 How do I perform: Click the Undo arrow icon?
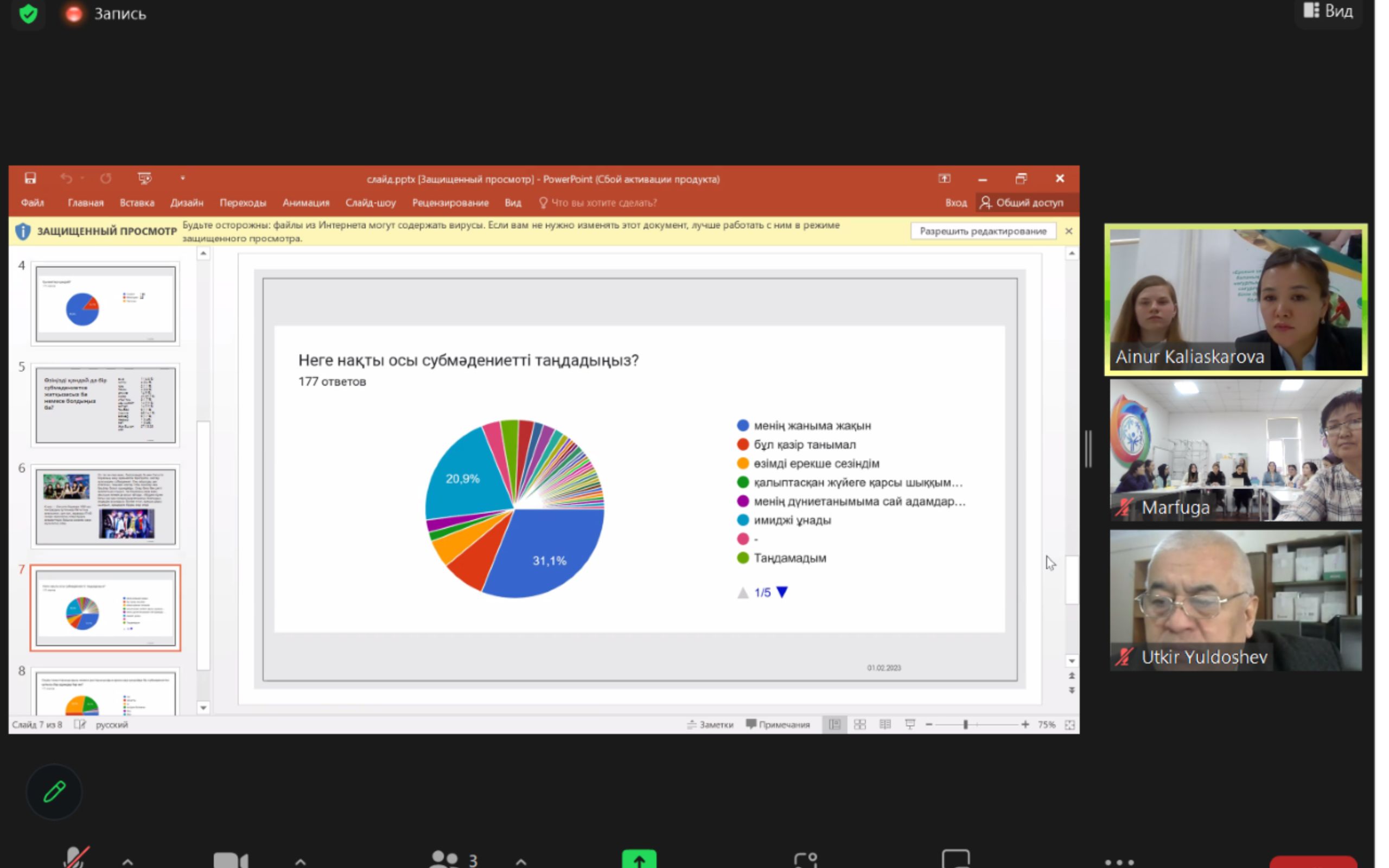pyautogui.click(x=66, y=178)
